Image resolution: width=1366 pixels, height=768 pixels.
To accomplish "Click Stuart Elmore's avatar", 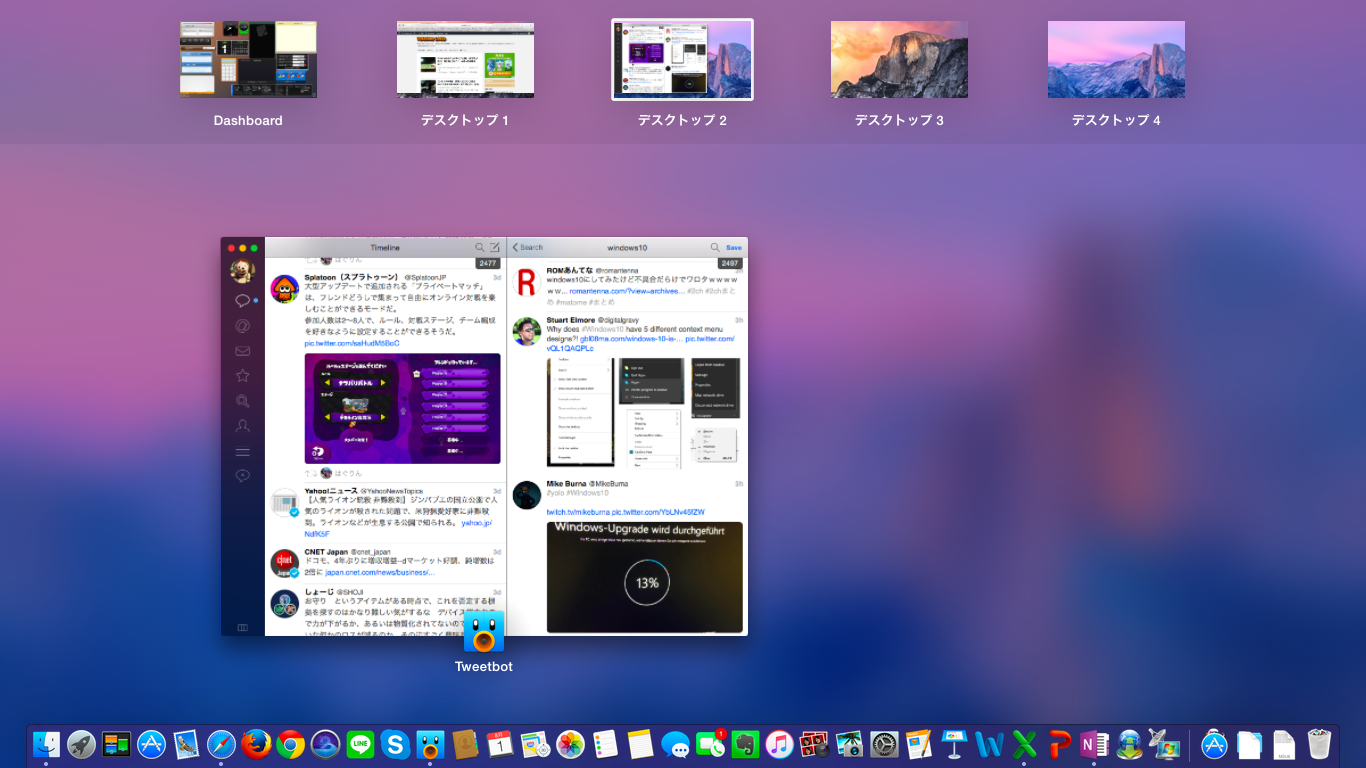I will tap(527, 331).
